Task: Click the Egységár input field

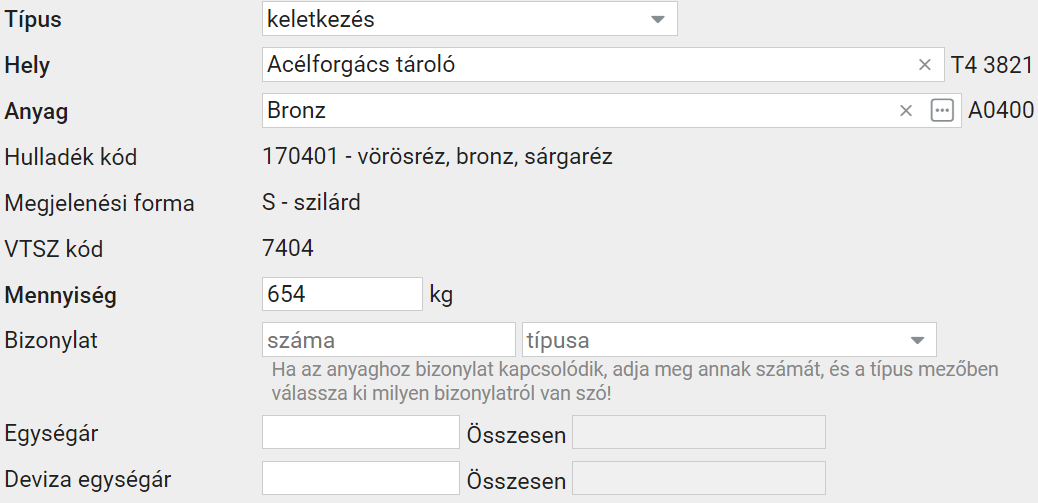Action: point(361,432)
